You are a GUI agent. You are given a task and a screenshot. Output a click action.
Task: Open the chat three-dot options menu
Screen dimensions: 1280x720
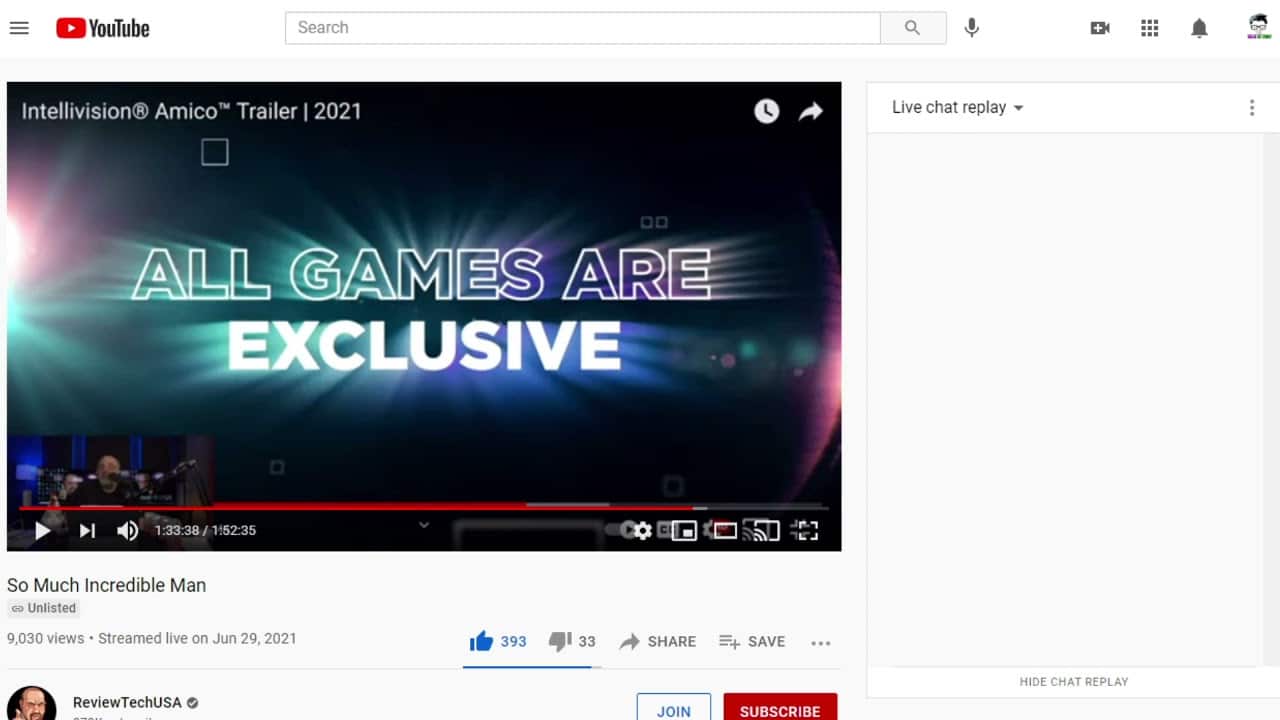1251,108
